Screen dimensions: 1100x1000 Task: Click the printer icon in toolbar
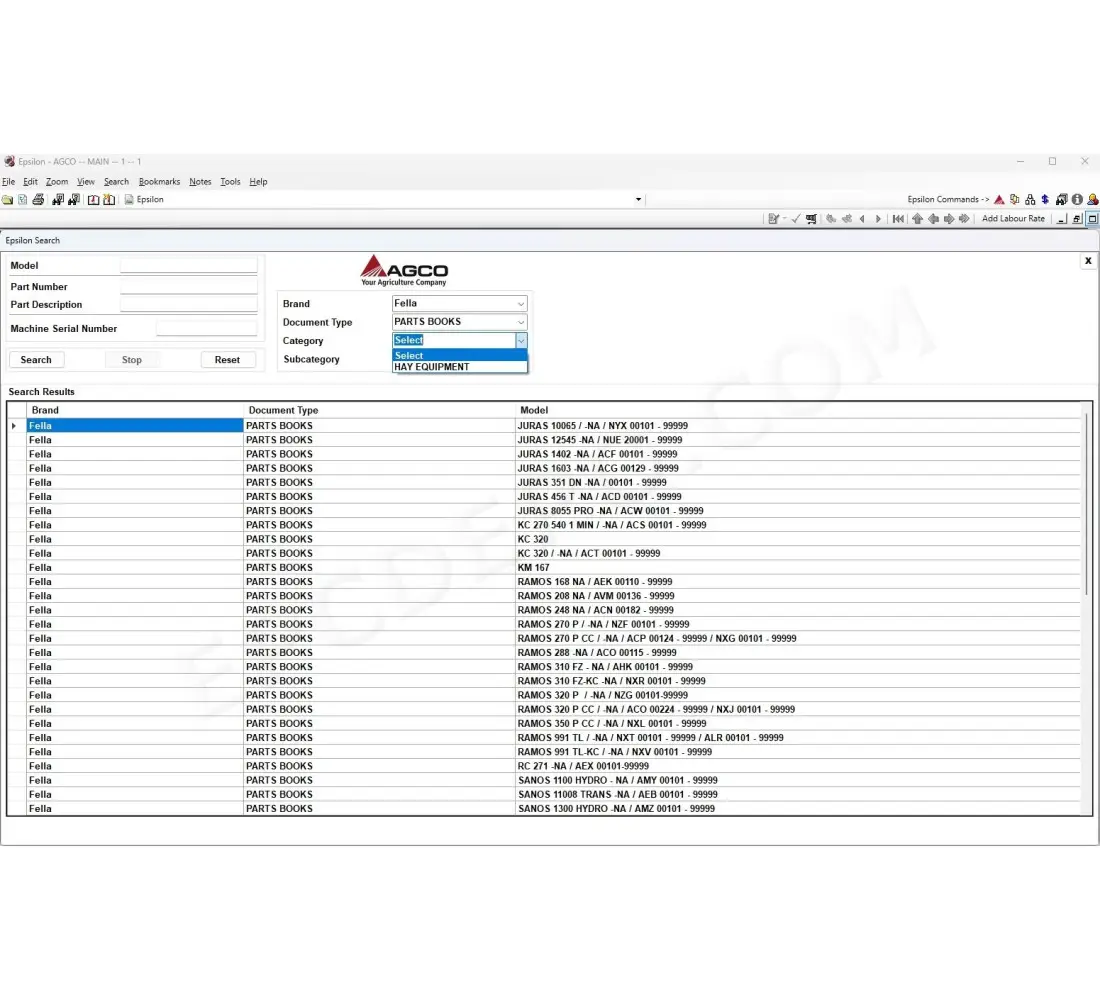click(38, 200)
